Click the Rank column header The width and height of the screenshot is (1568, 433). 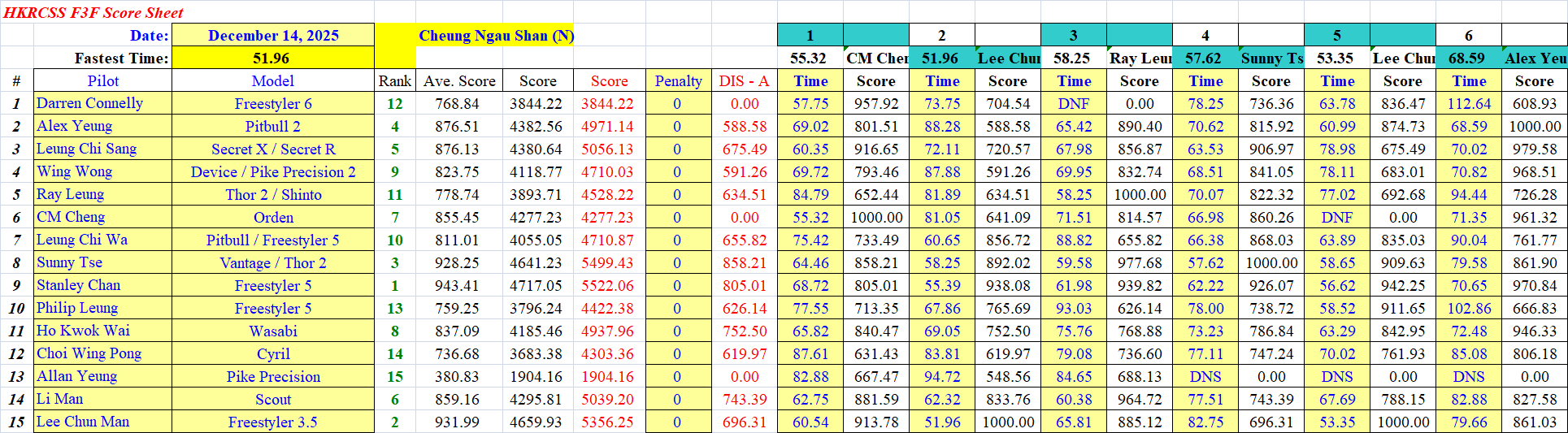pos(395,80)
